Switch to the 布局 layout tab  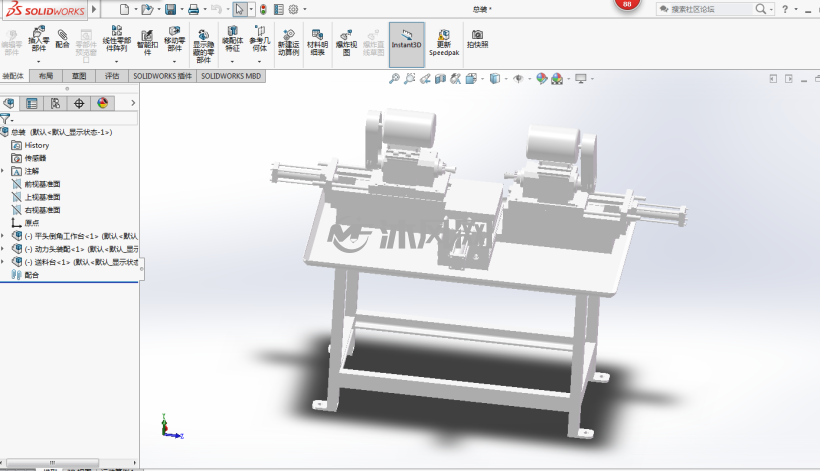[46, 76]
